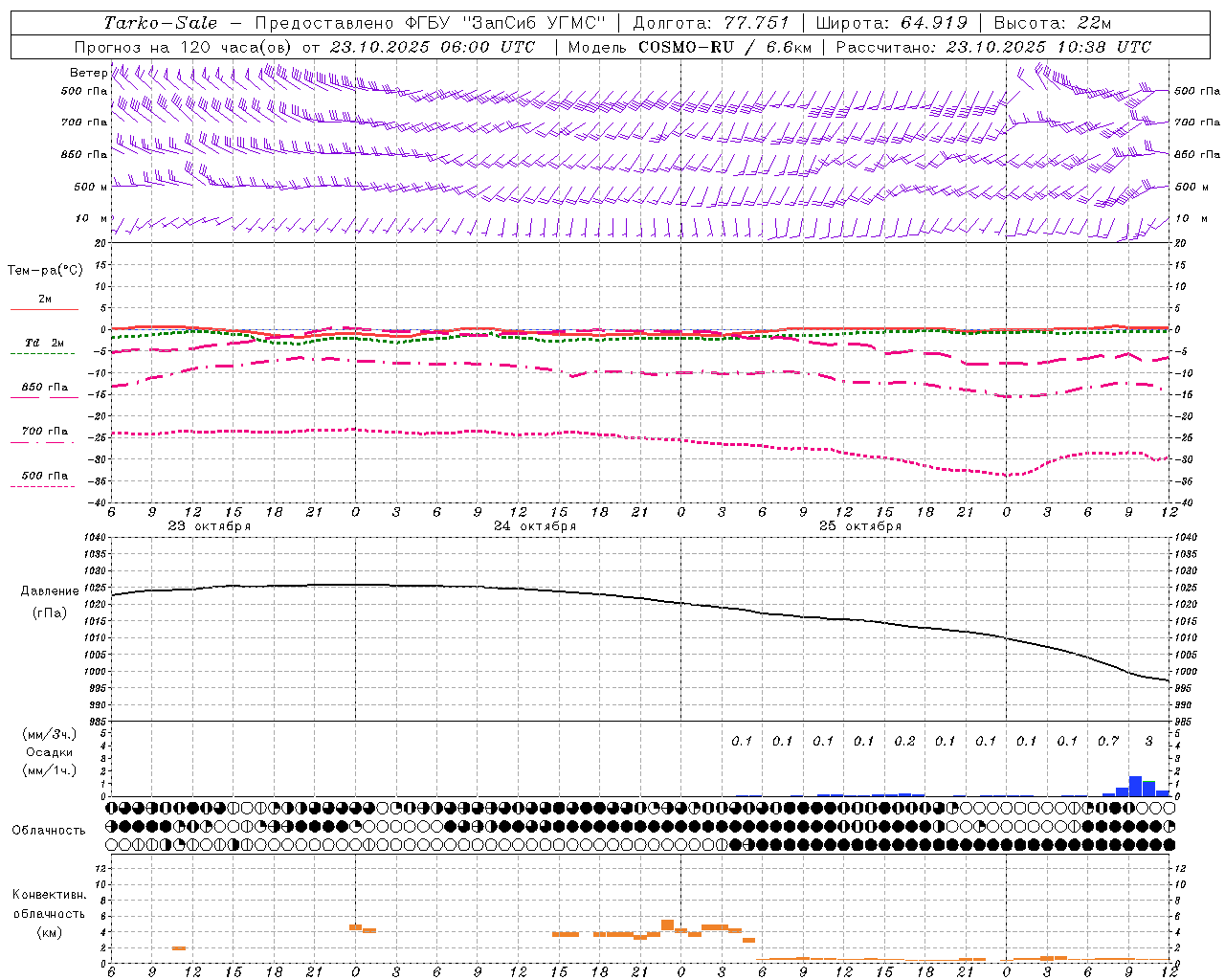
Task: Click the Давление pressure panel label
Action: click(50, 591)
